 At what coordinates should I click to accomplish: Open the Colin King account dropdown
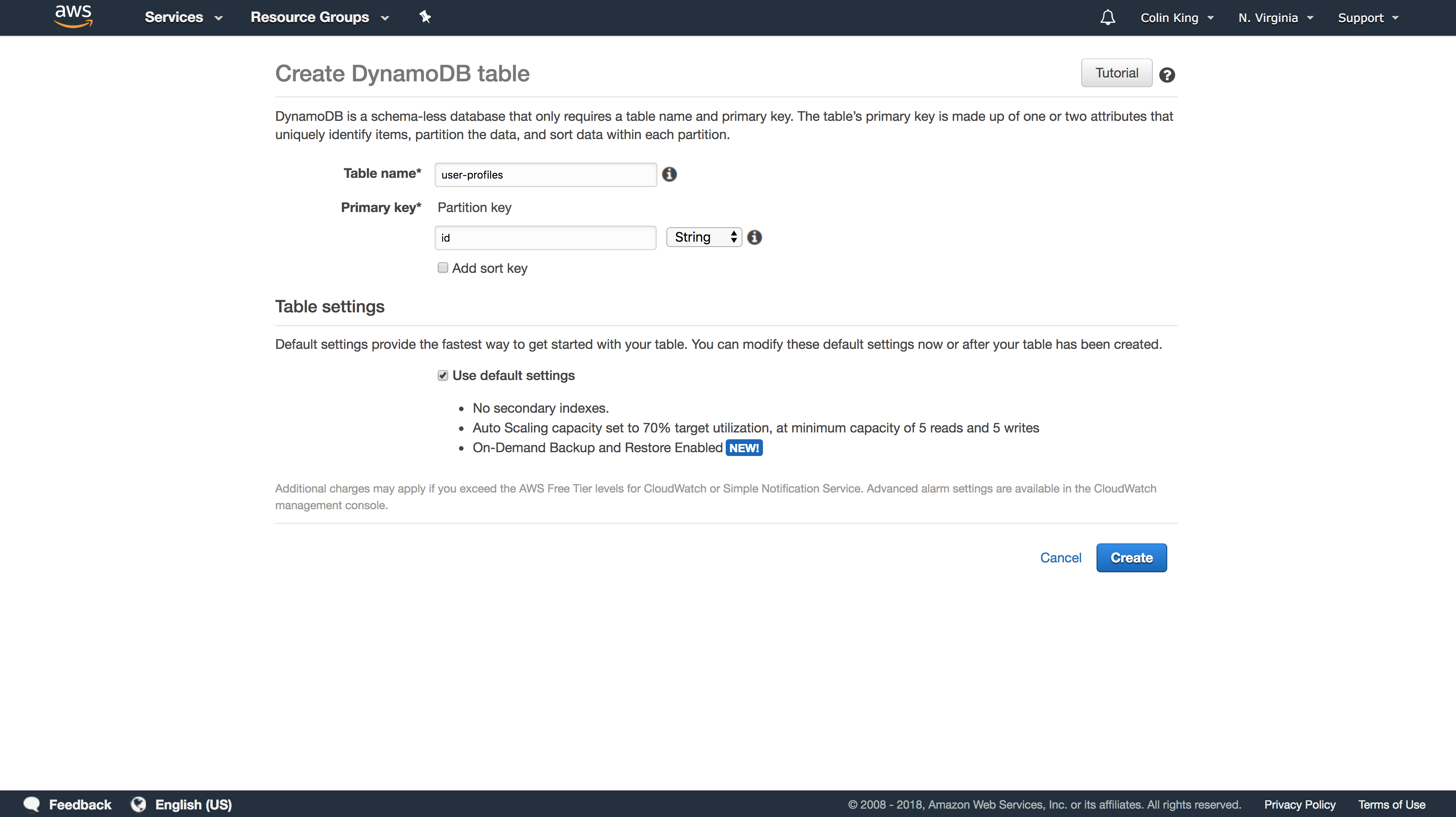[1177, 17]
